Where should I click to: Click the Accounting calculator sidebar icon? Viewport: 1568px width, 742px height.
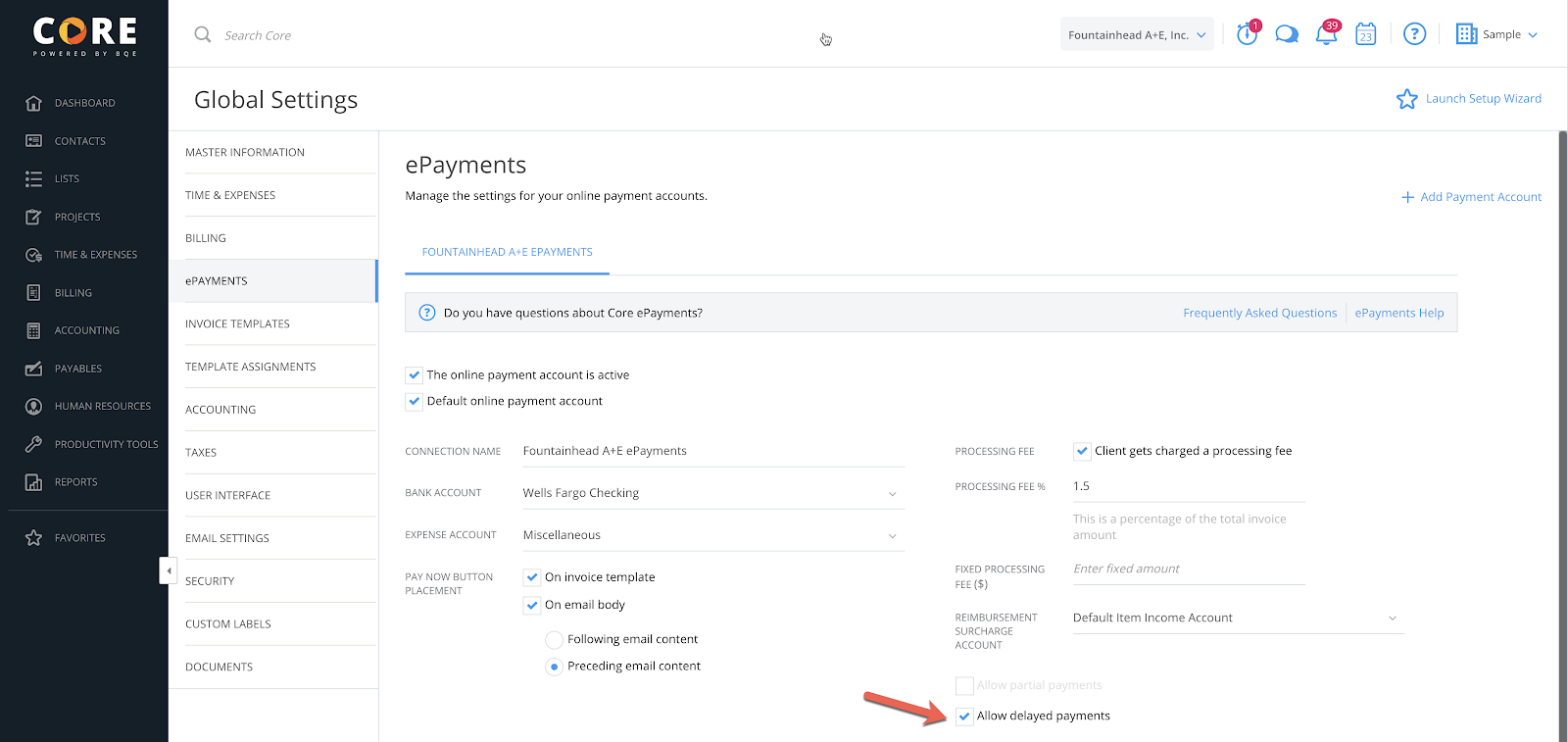(x=34, y=330)
